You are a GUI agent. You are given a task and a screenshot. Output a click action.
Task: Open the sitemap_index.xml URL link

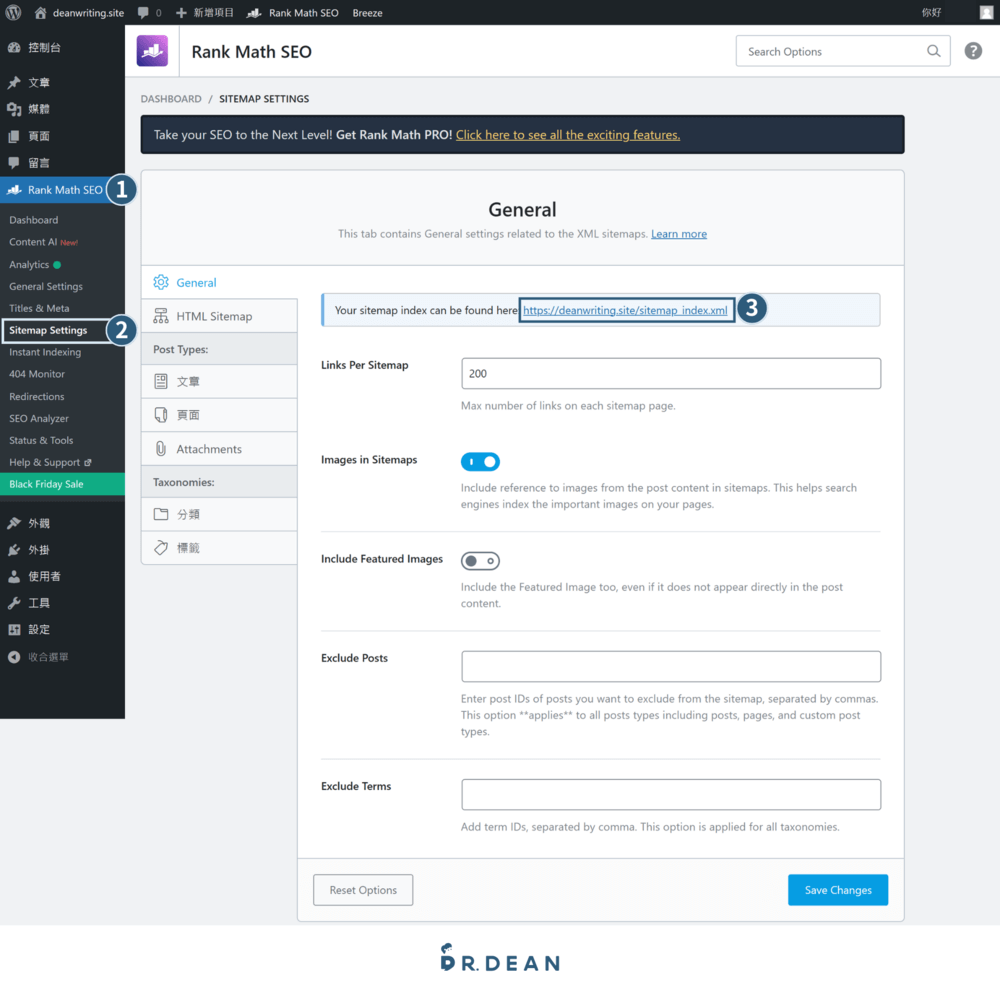625,310
